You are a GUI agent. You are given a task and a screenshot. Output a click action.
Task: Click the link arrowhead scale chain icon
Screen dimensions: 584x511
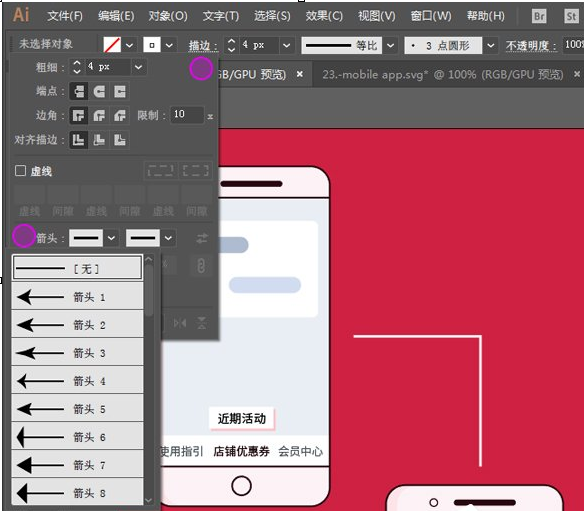tap(201, 266)
